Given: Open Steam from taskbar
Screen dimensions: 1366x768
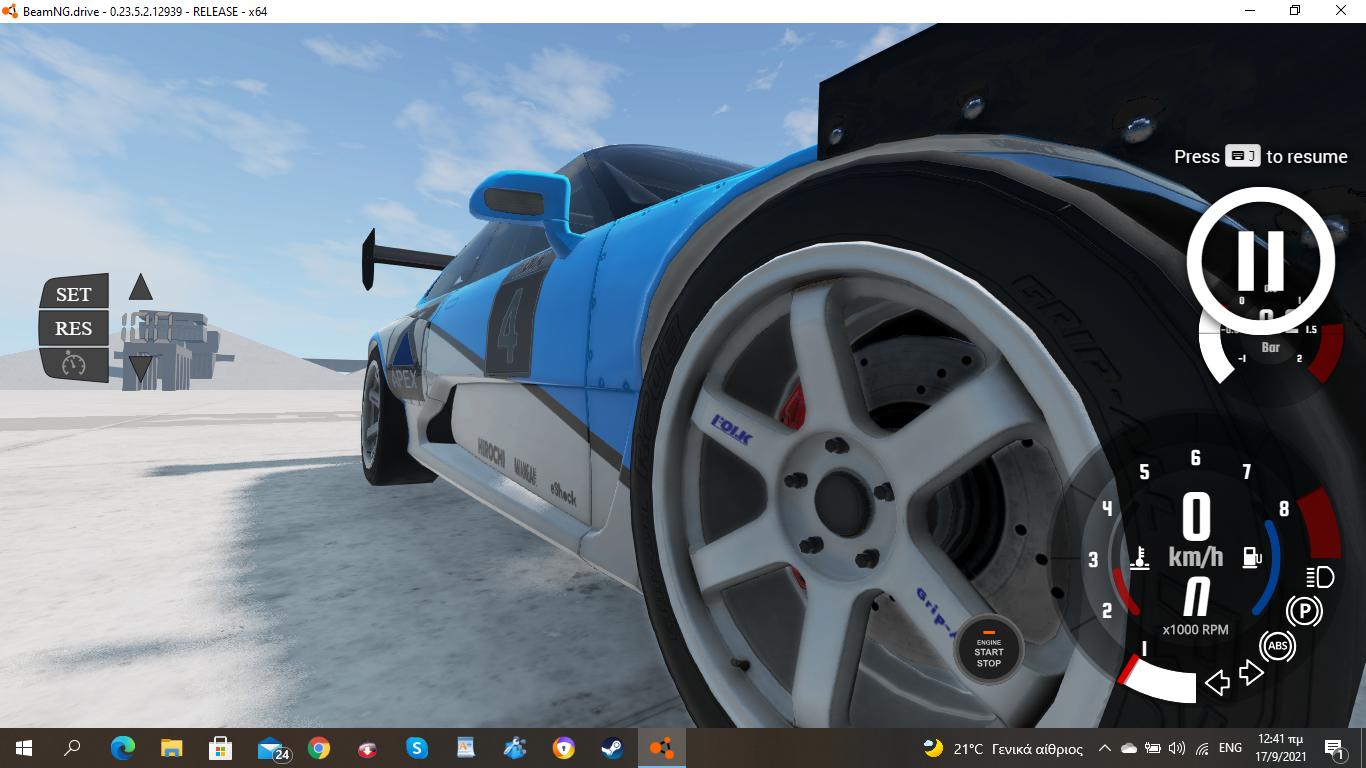Looking at the screenshot, I should tap(612, 747).
